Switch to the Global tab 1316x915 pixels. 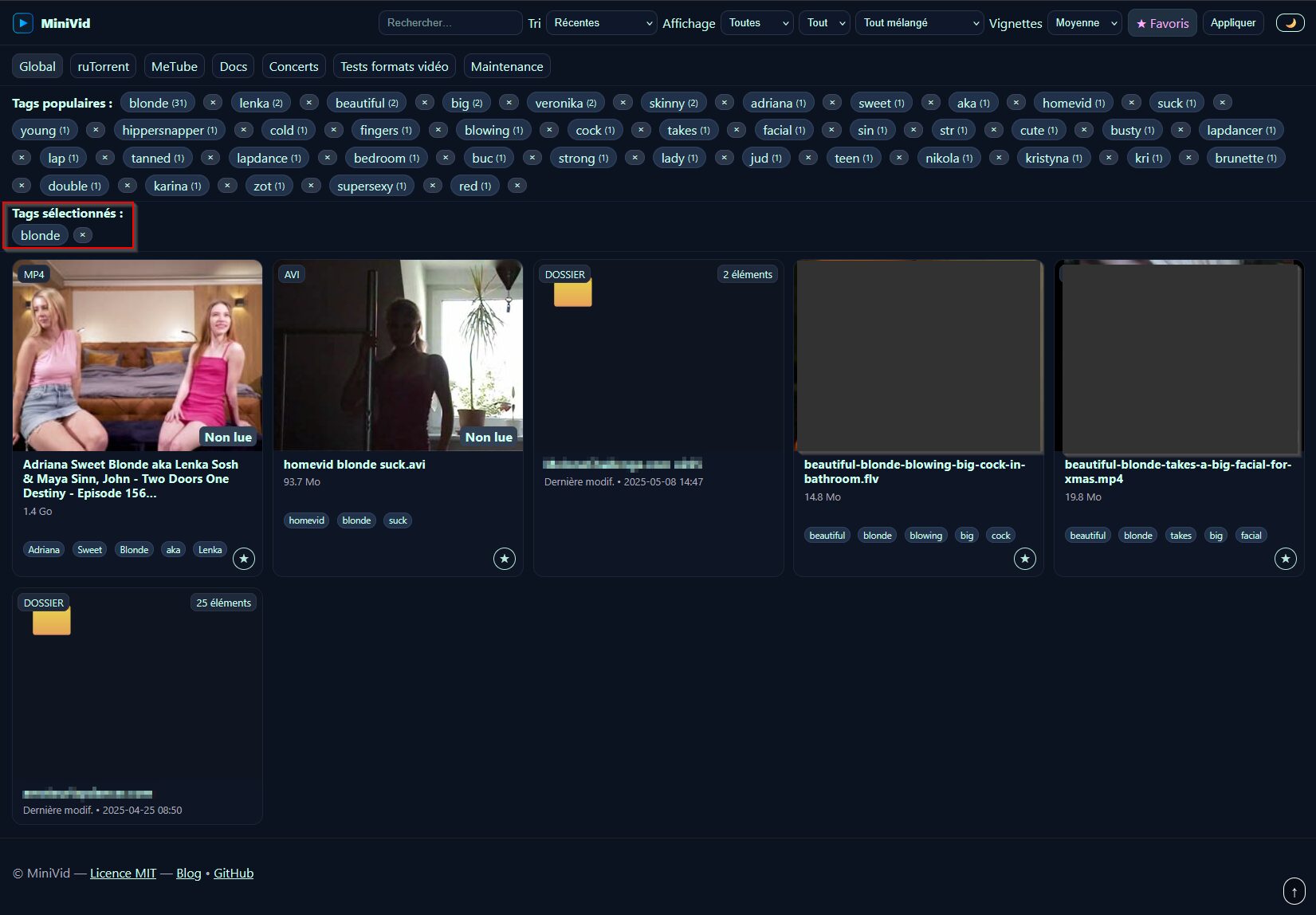coord(37,66)
